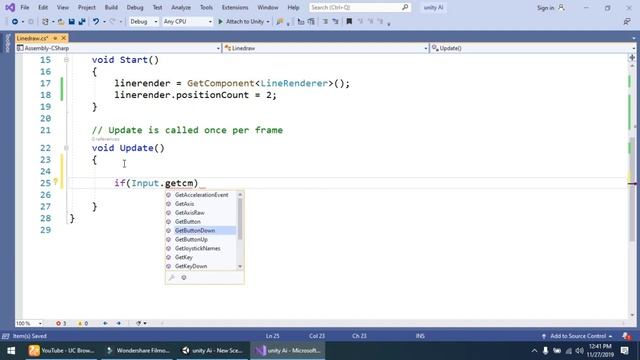Image resolution: width=640 pixels, height=360 pixels.
Task: Click the account icon beside Sign in
Action: click(x=562, y=7)
